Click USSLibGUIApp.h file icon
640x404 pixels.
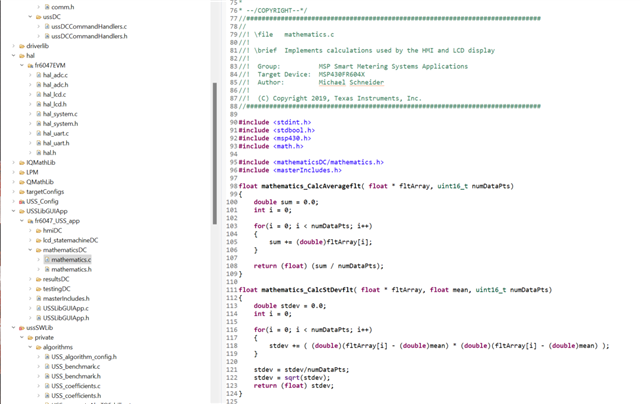(x=39, y=318)
